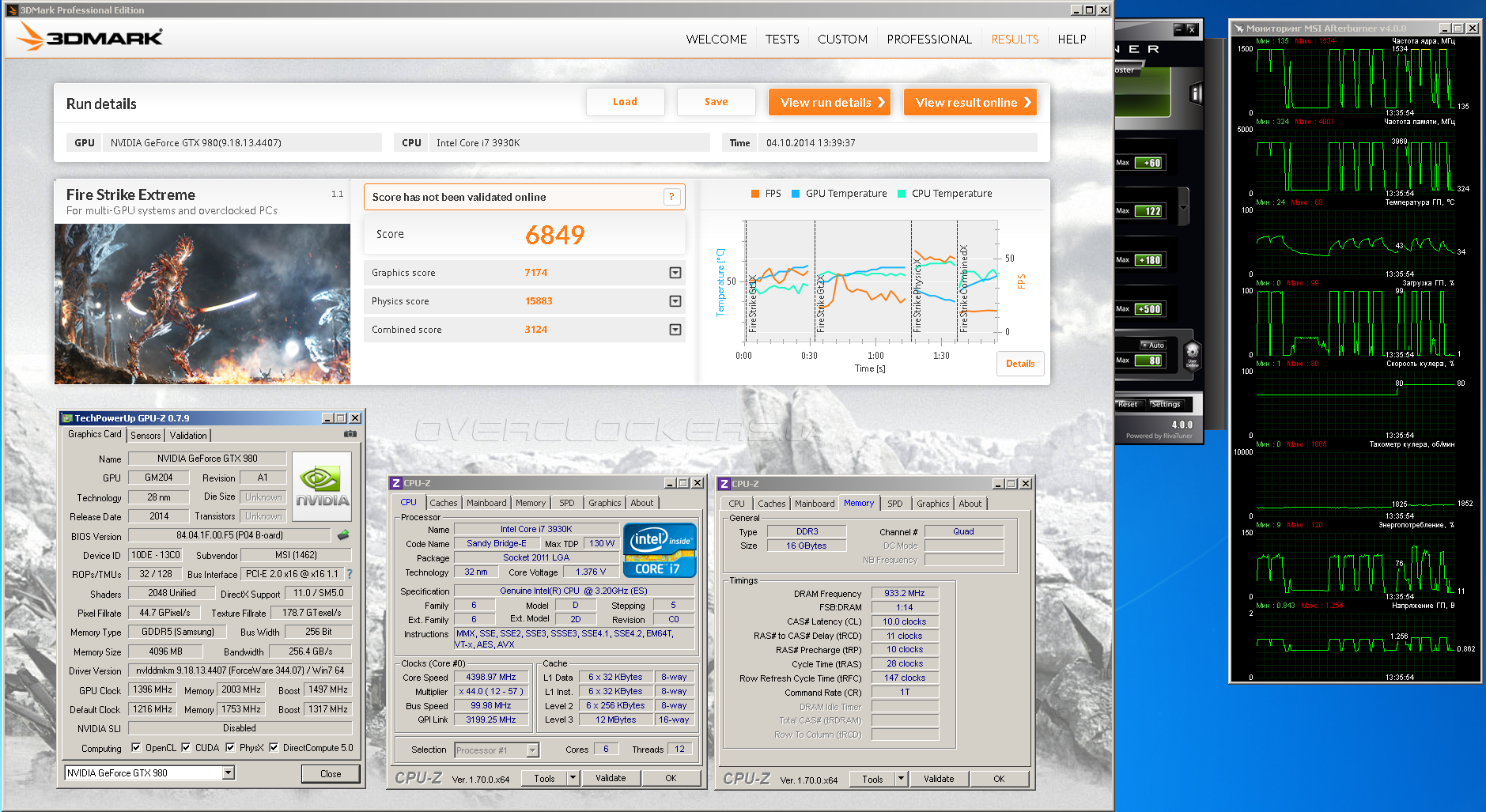This screenshot has height=812, width=1486.
Task: Toggle the CUDA checkbox in GPU-Z
Action: [x=186, y=747]
